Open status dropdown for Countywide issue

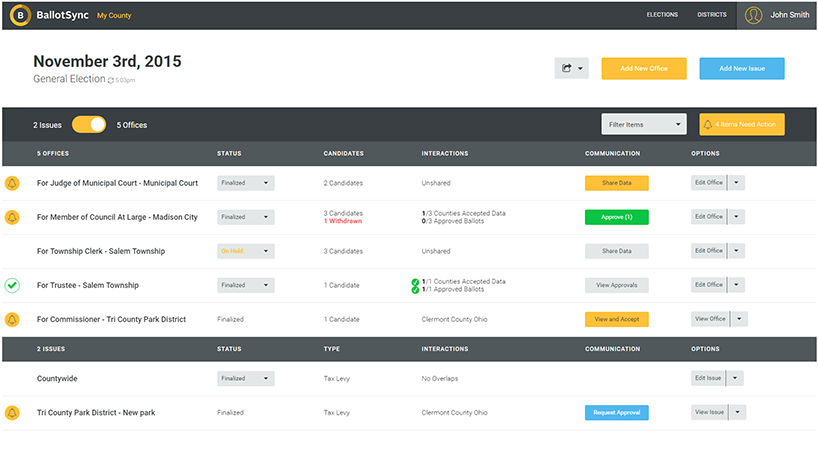[245, 378]
